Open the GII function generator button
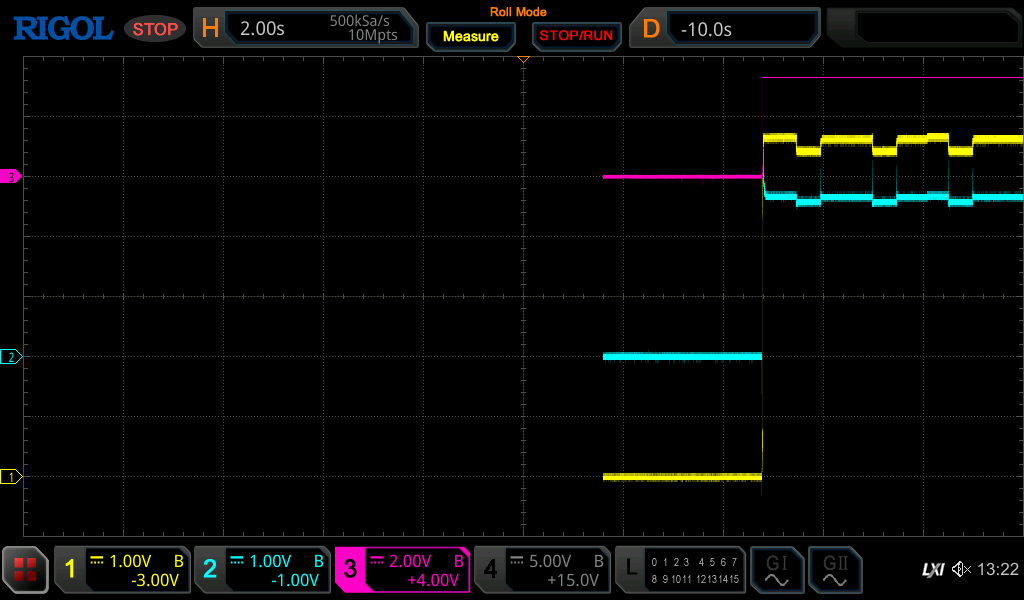 (x=835, y=570)
